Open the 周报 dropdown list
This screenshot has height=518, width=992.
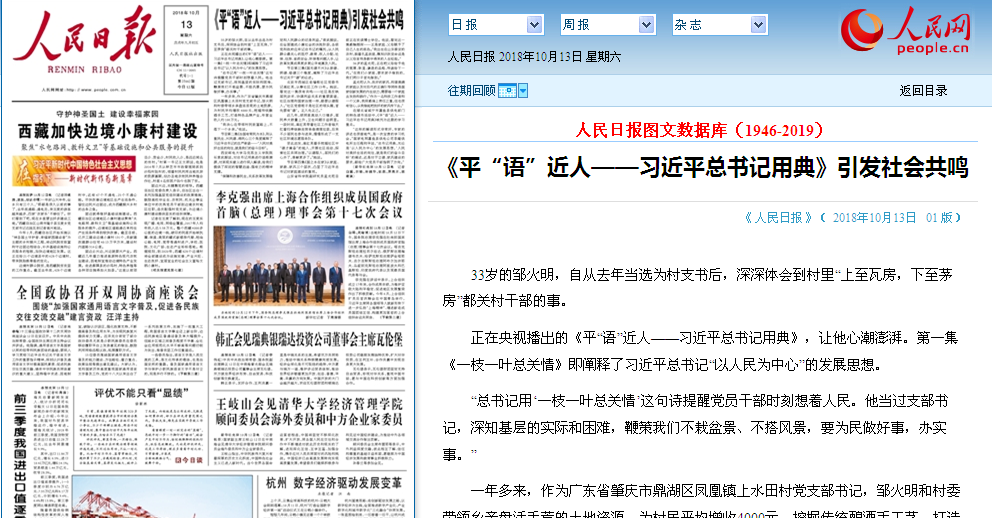coord(607,25)
